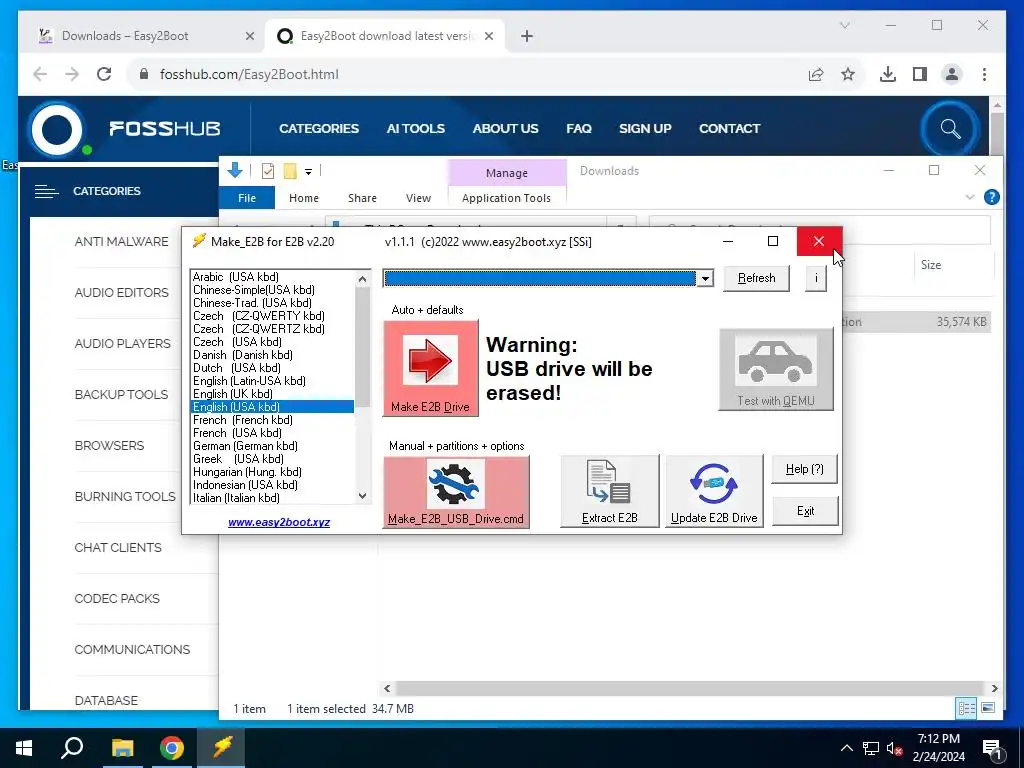The image size is (1024, 768).
Task: Open FossHub search magnifier
Action: point(950,129)
